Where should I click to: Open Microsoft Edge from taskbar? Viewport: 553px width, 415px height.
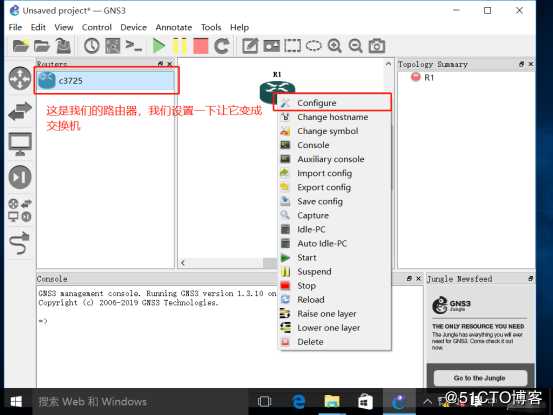[298, 401]
